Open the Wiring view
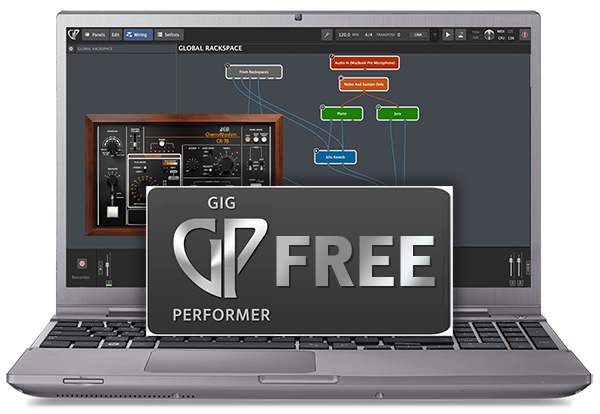 [138, 34]
